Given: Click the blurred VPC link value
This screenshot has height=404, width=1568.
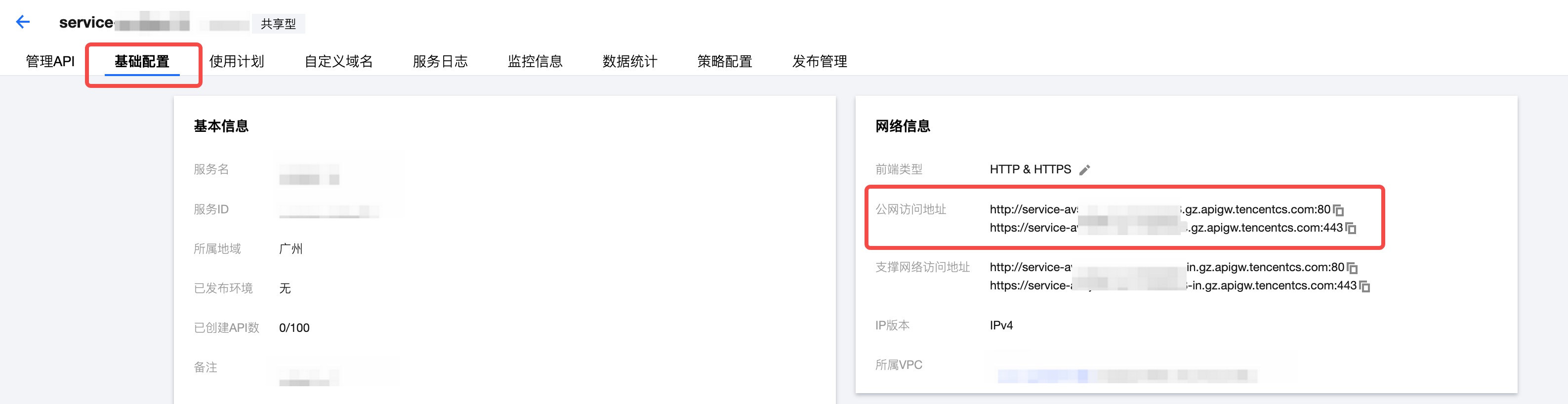Looking at the screenshot, I should 1126,375.
